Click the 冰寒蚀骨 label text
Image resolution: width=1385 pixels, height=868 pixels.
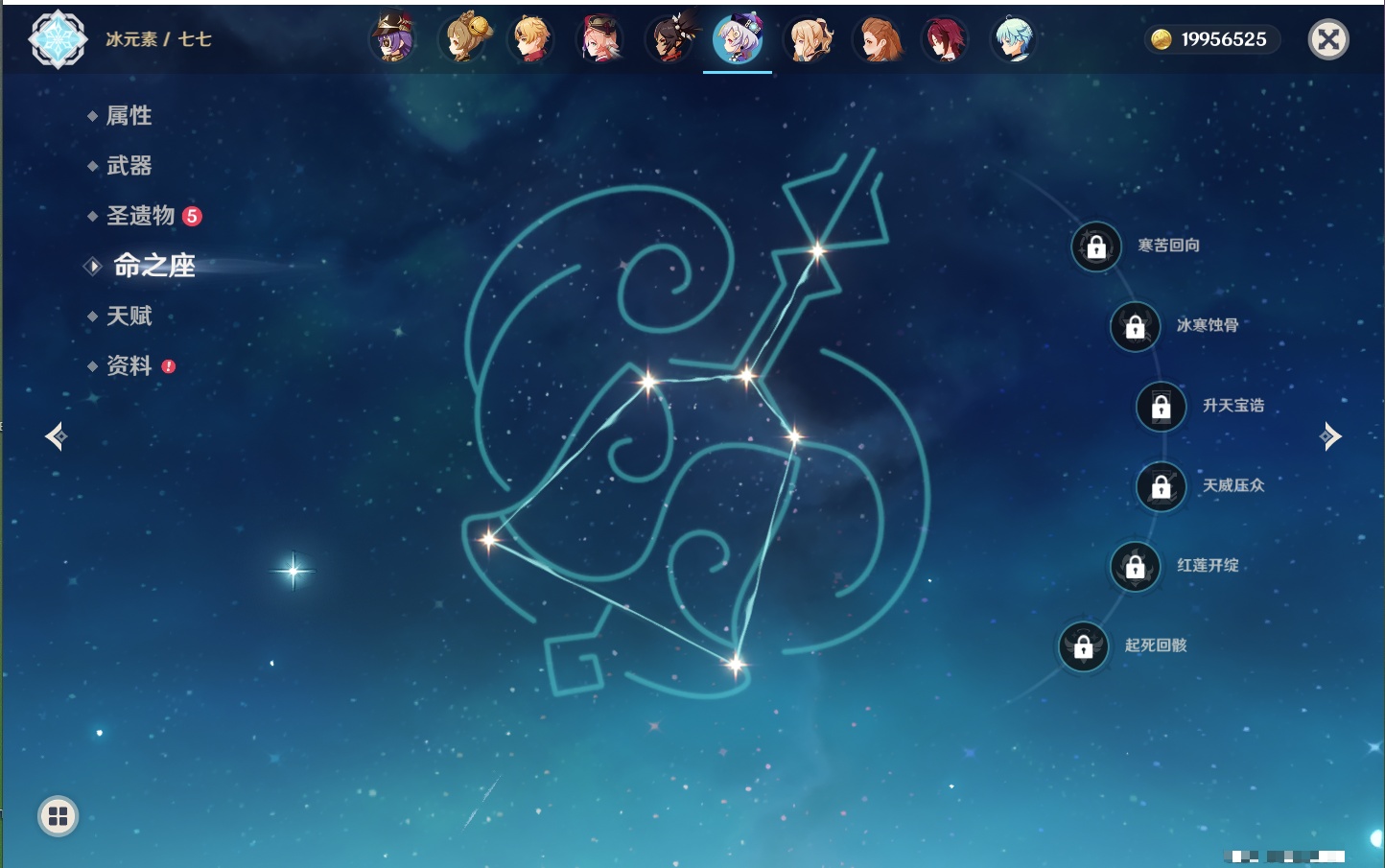(x=1208, y=325)
